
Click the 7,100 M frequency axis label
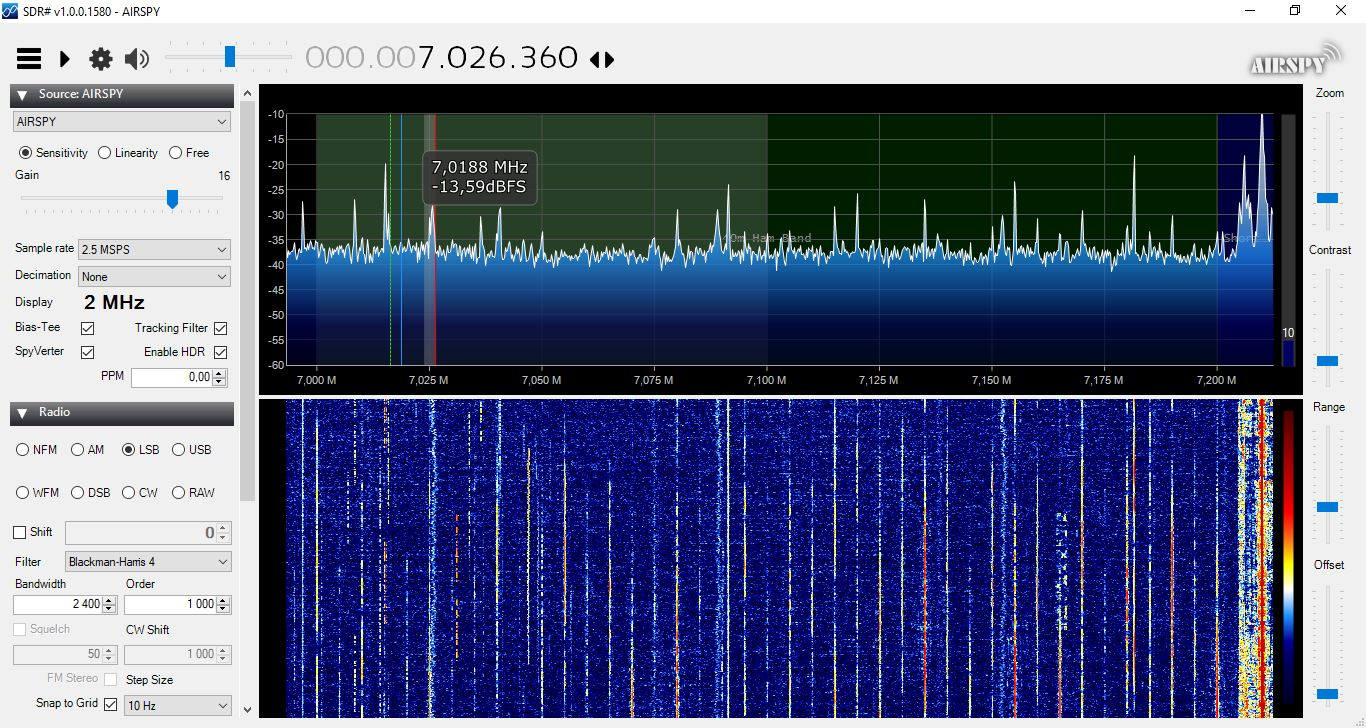tap(766, 381)
